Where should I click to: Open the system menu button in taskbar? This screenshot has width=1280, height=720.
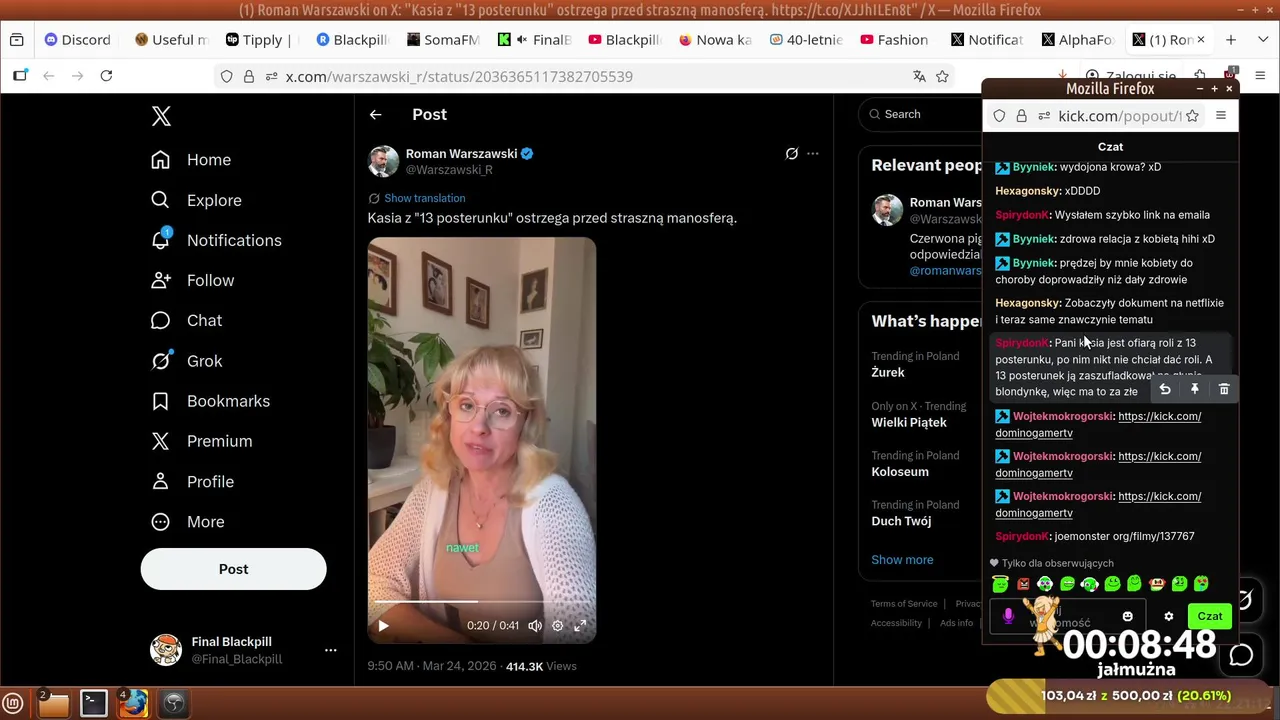[13, 704]
